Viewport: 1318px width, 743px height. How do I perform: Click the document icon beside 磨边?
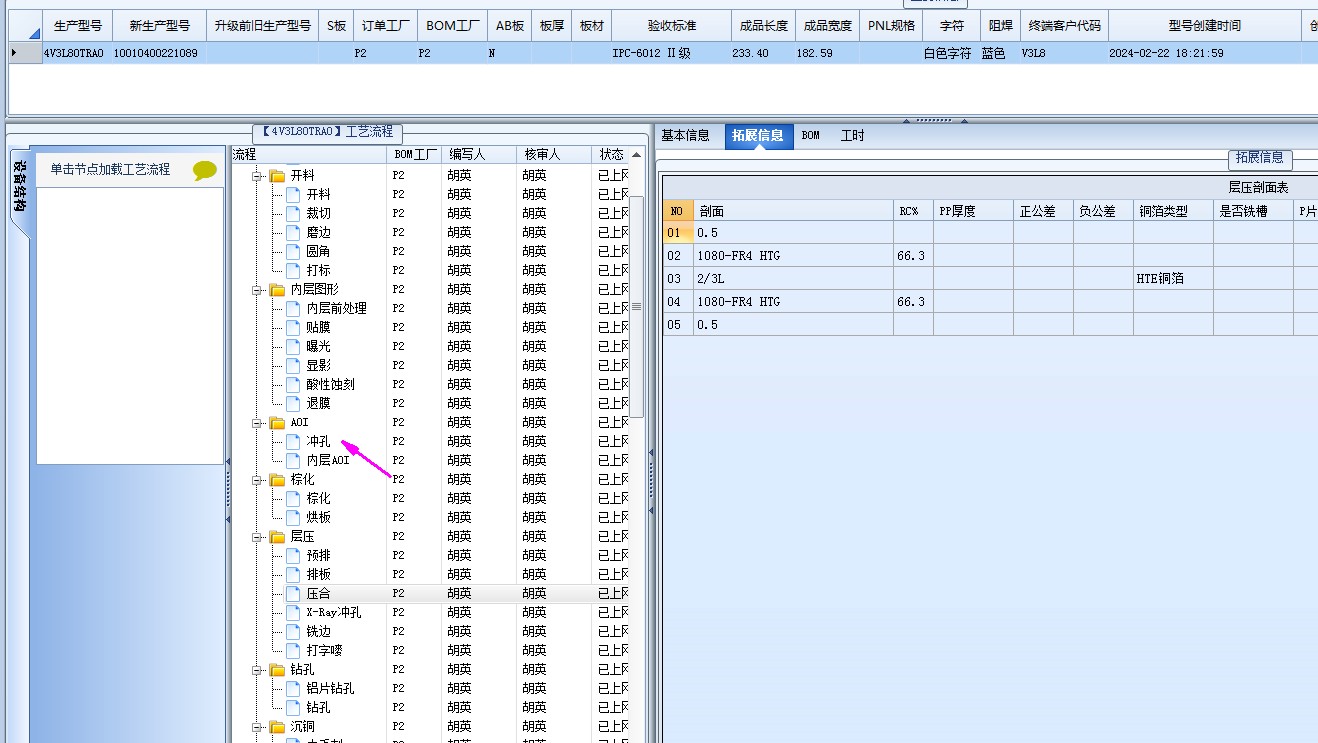[x=293, y=232]
